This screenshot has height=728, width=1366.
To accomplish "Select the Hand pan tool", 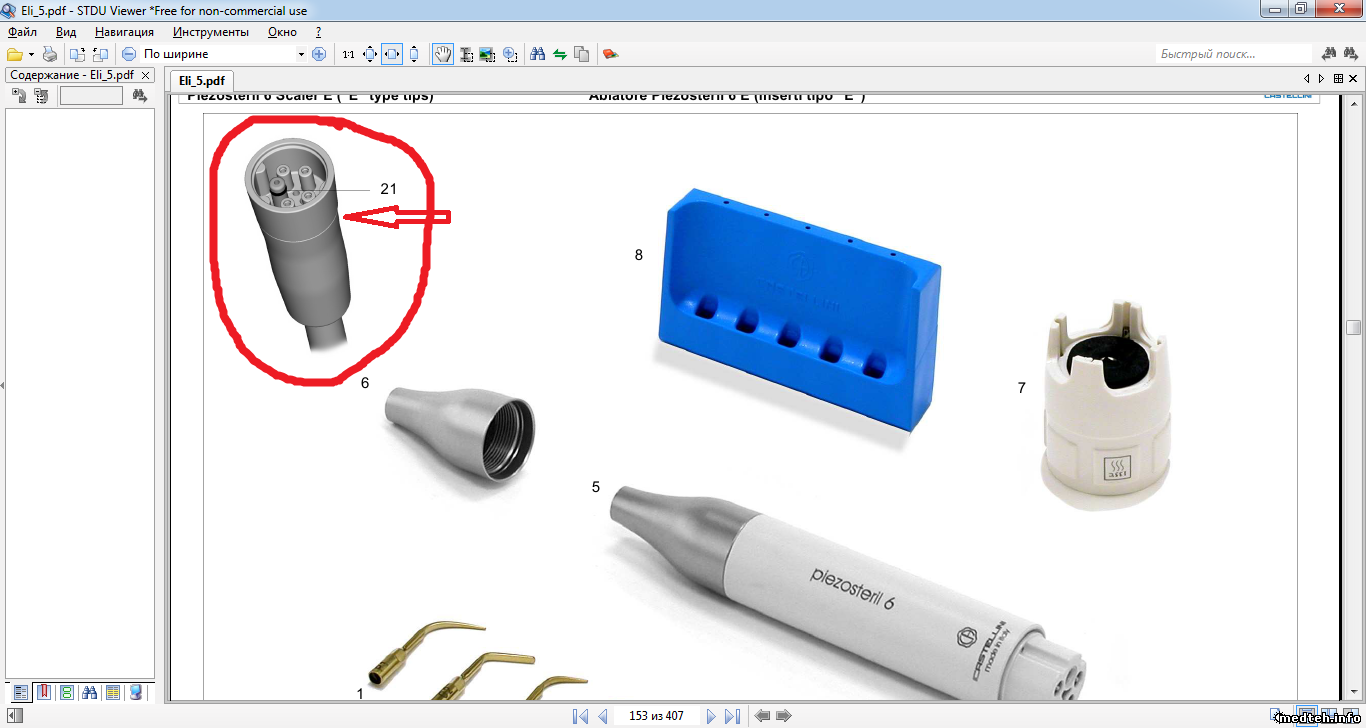I will click(x=442, y=54).
